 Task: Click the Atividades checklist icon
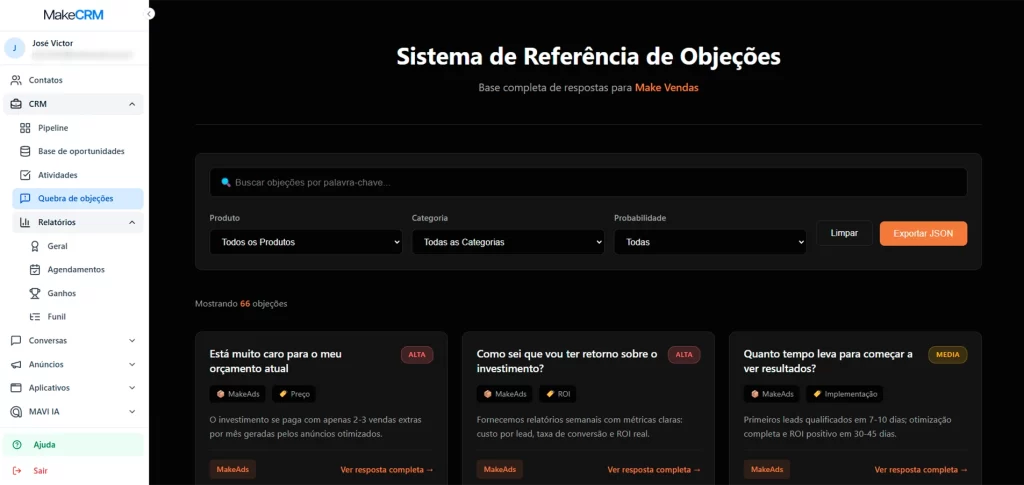click(26, 175)
